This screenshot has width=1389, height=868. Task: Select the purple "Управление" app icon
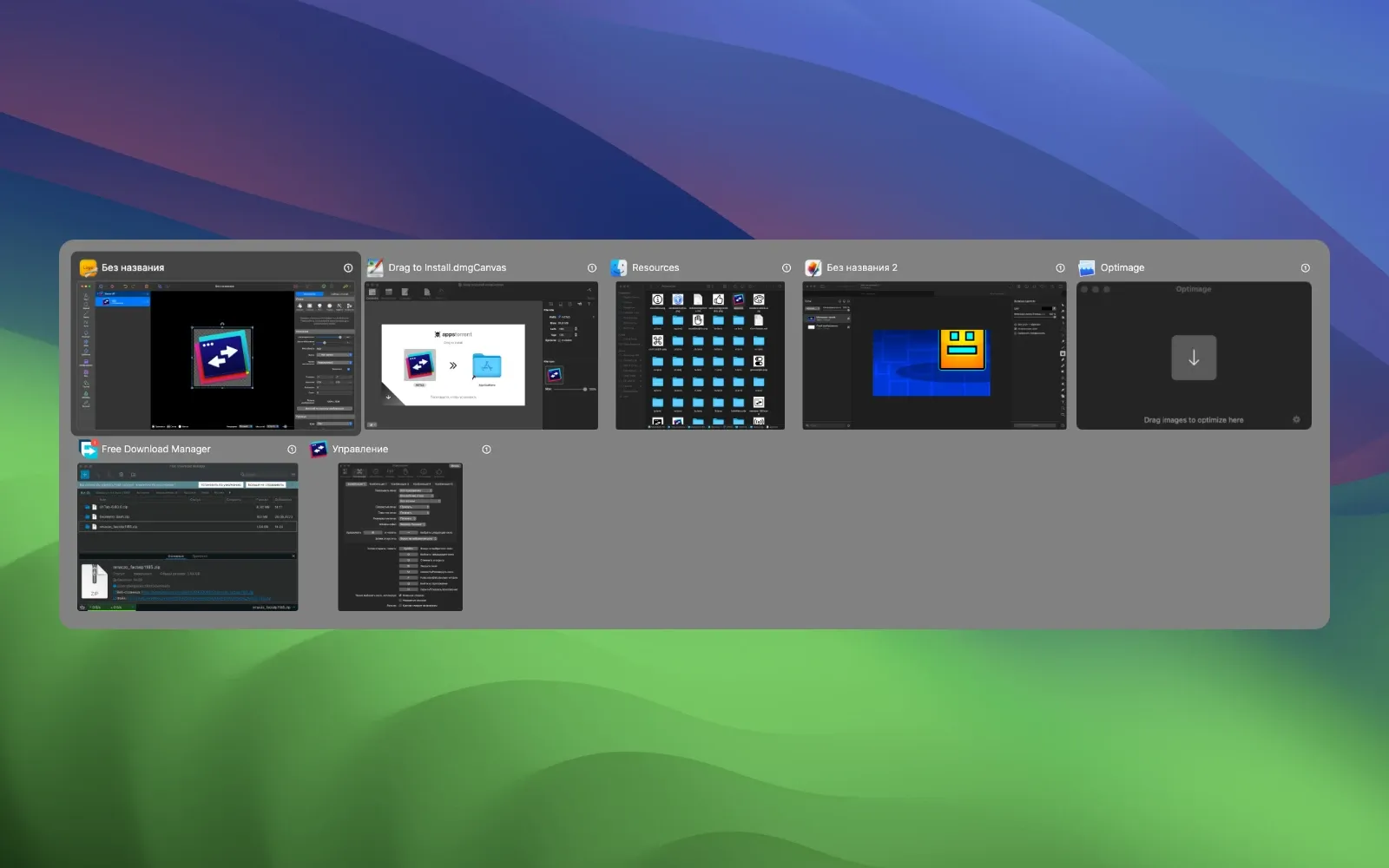[x=318, y=449]
